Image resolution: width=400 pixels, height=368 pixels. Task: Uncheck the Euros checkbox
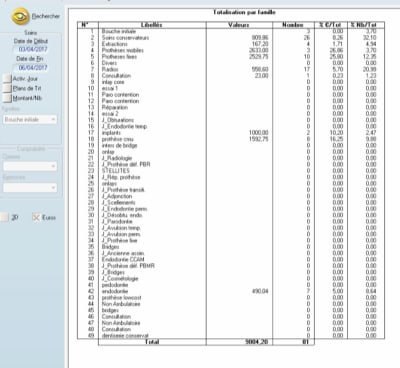[x=36, y=217]
